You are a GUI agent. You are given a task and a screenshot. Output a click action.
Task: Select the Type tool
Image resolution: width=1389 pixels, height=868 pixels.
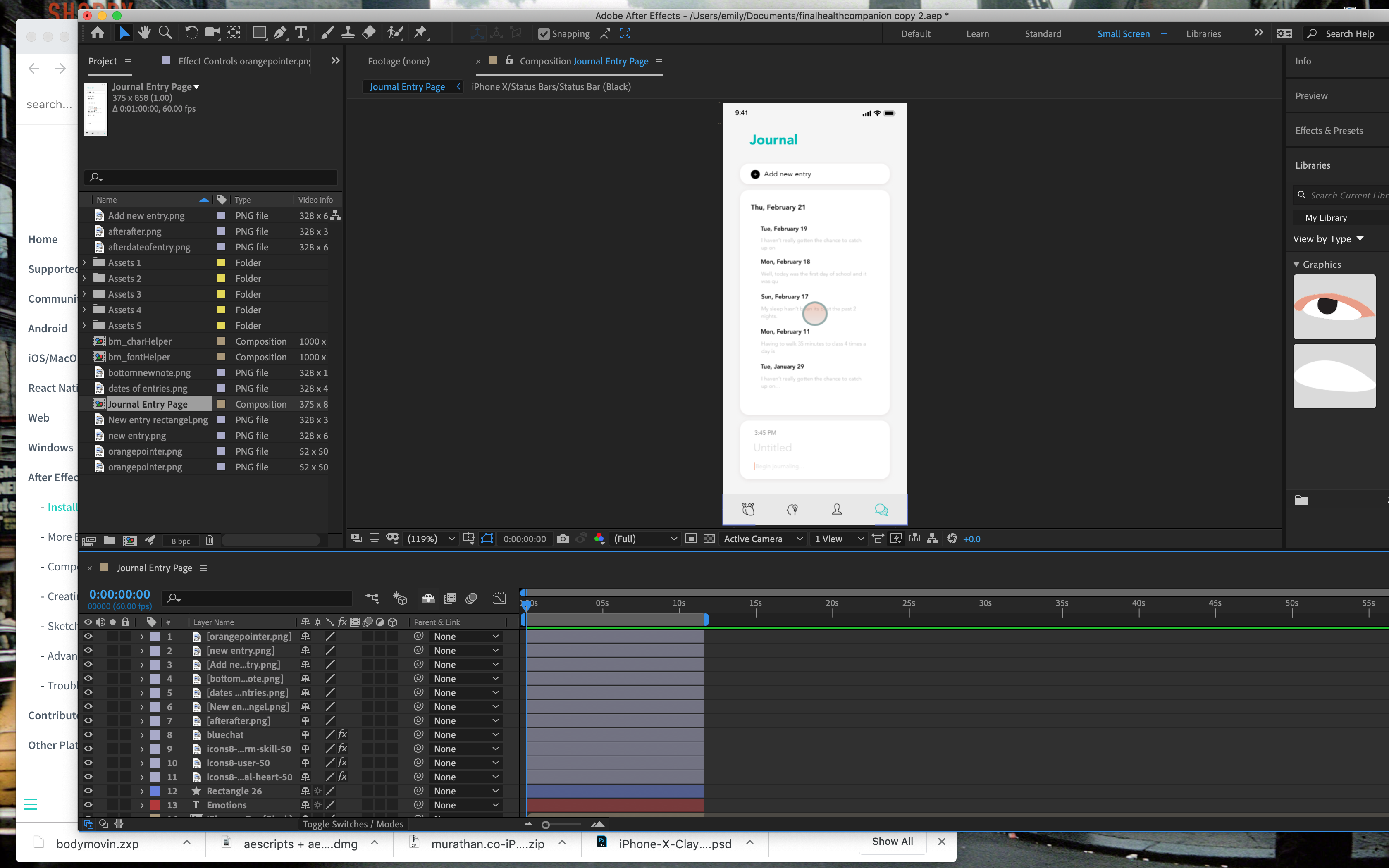pos(301,33)
